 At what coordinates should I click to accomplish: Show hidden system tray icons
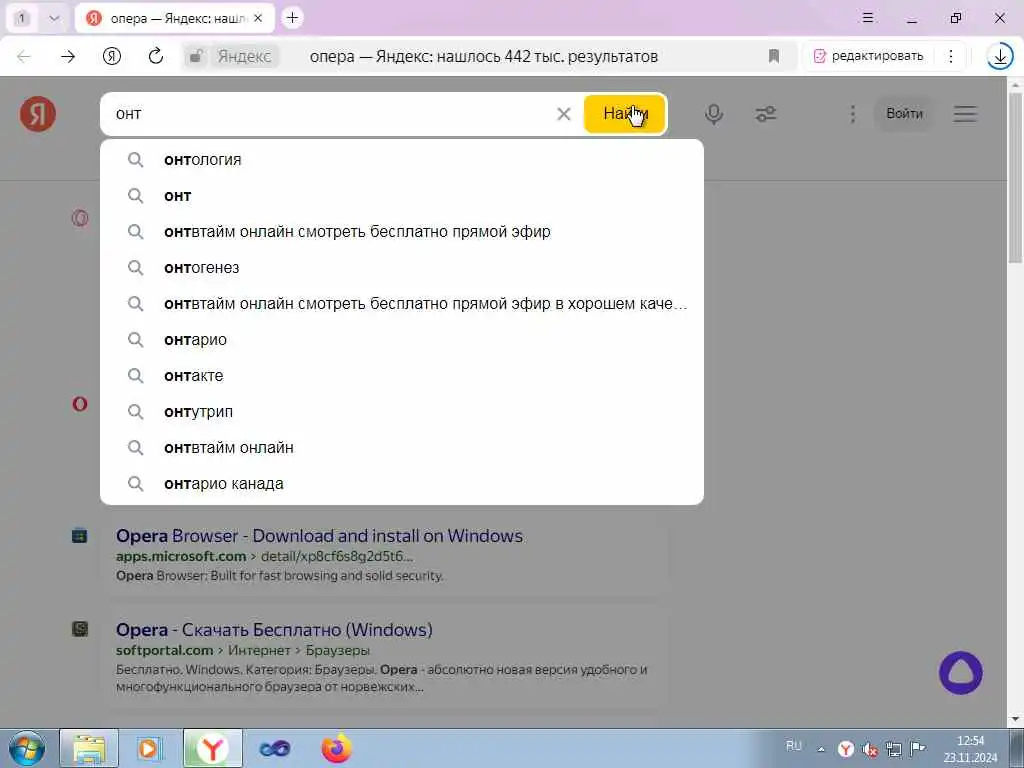tap(821, 749)
